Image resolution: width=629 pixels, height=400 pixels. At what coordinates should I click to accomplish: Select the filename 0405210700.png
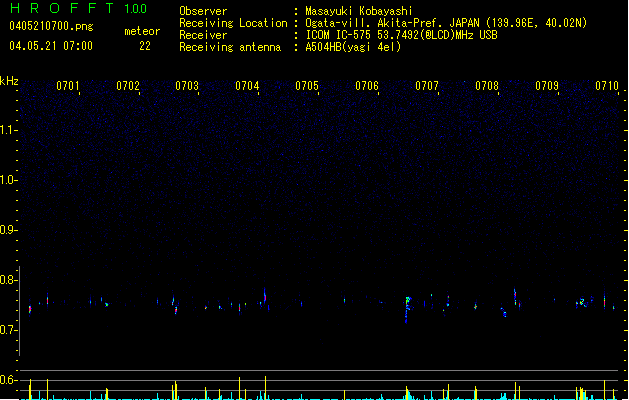[51, 26]
